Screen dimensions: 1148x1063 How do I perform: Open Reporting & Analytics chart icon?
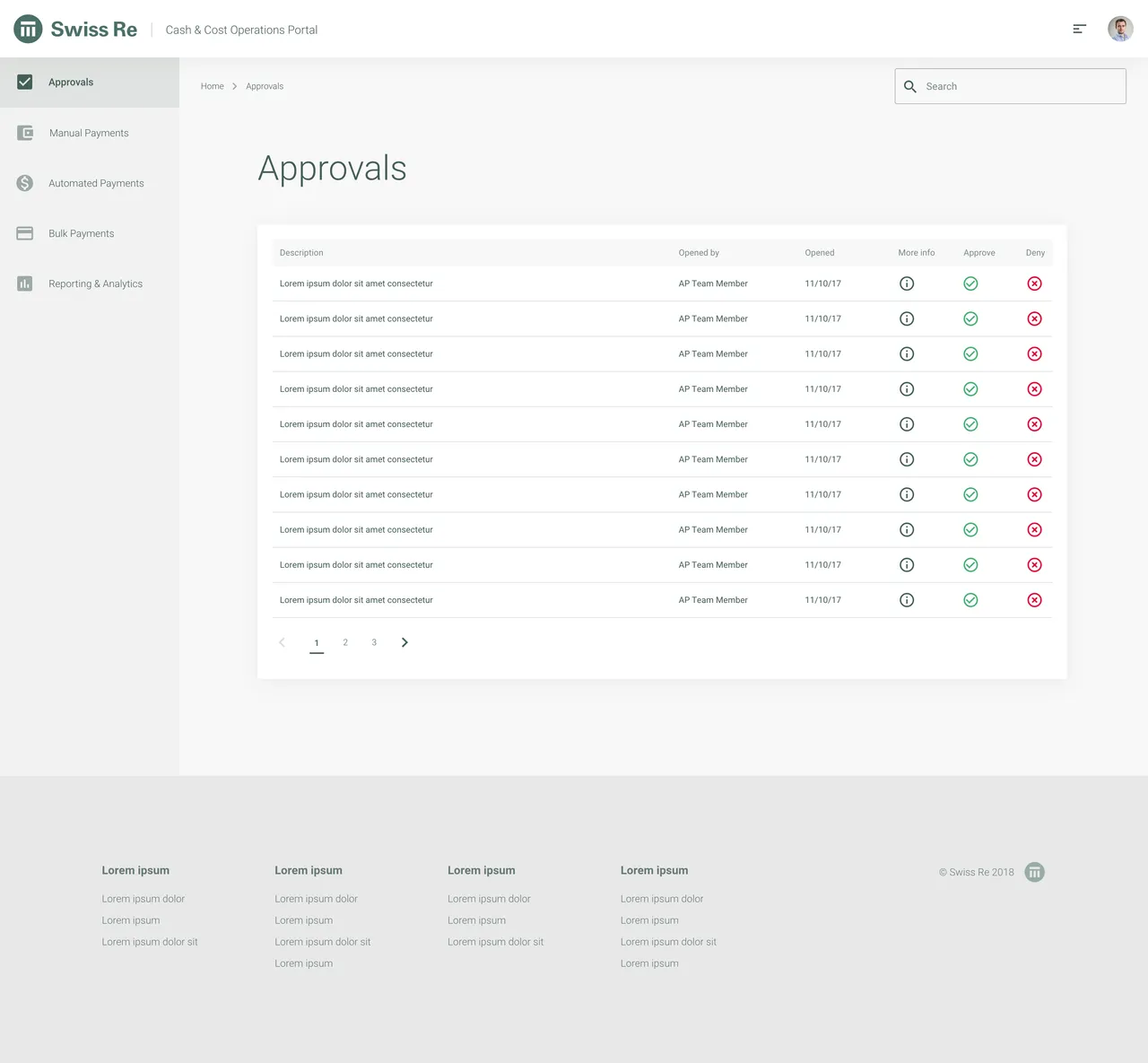point(24,283)
